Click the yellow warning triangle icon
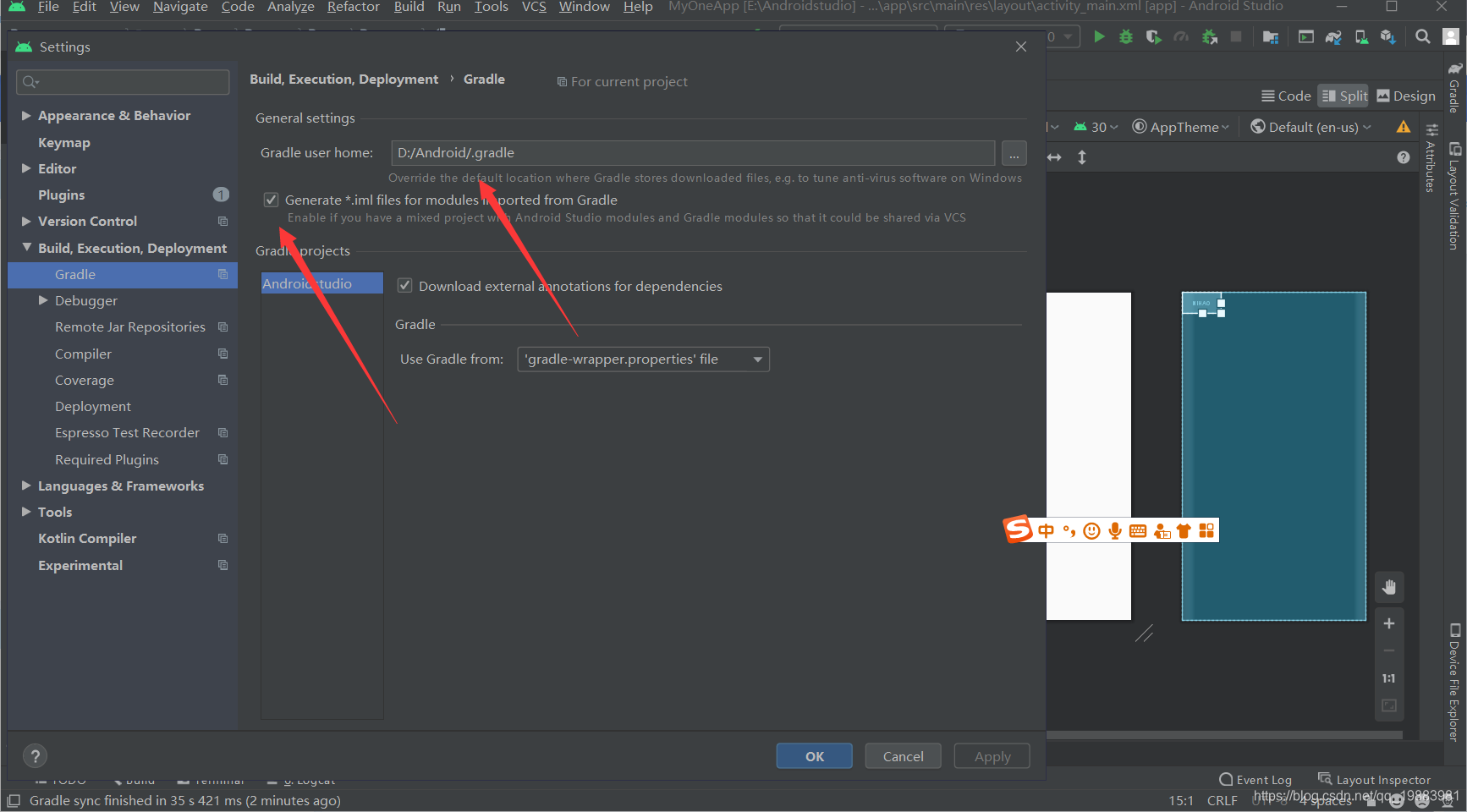The width and height of the screenshot is (1467, 812). [x=1404, y=127]
